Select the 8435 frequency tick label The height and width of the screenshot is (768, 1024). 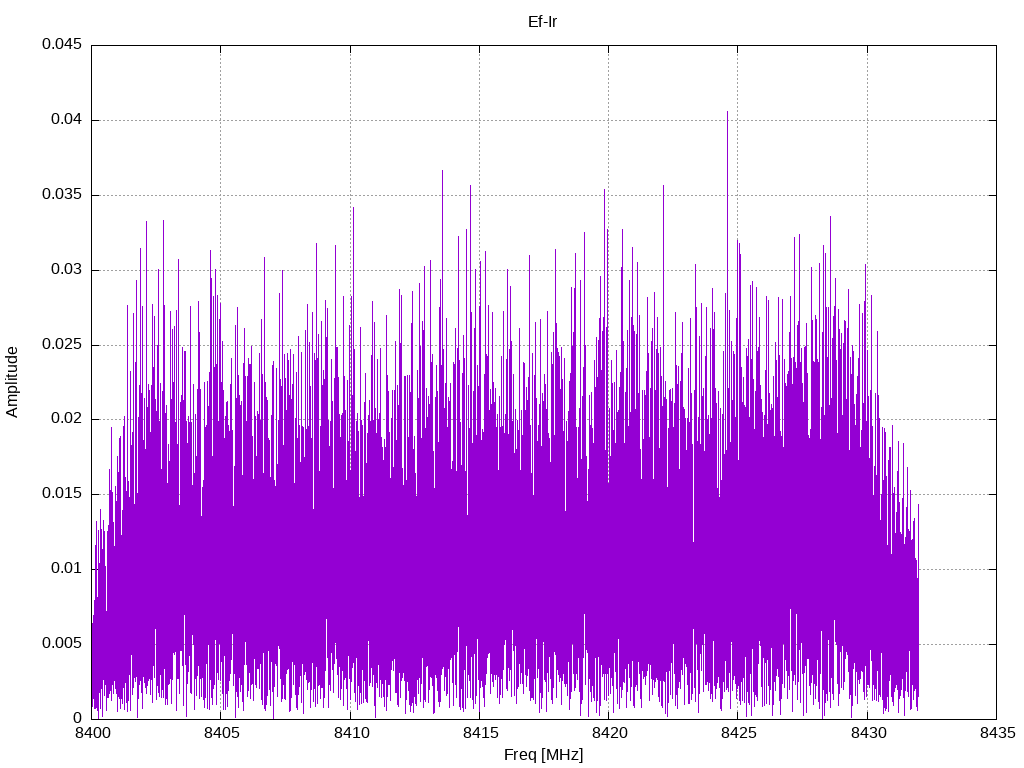pyautogui.click(x=997, y=733)
